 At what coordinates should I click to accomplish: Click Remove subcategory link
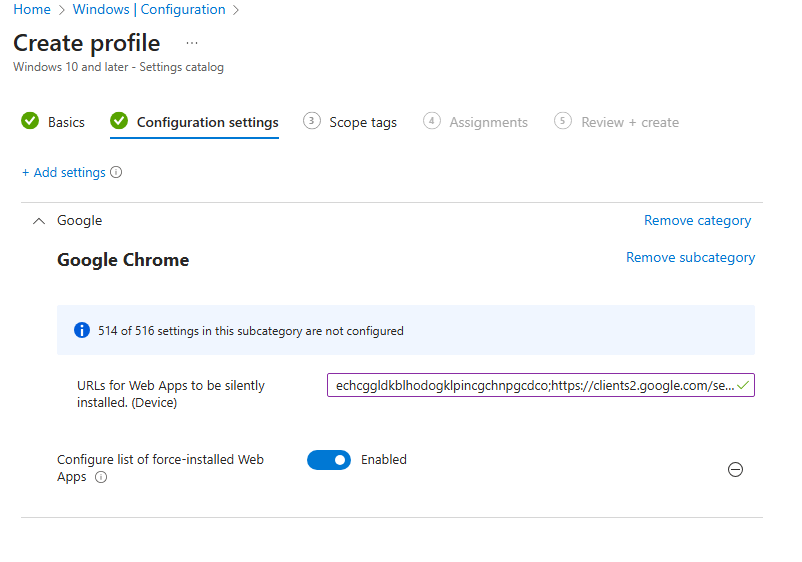(690, 257)
